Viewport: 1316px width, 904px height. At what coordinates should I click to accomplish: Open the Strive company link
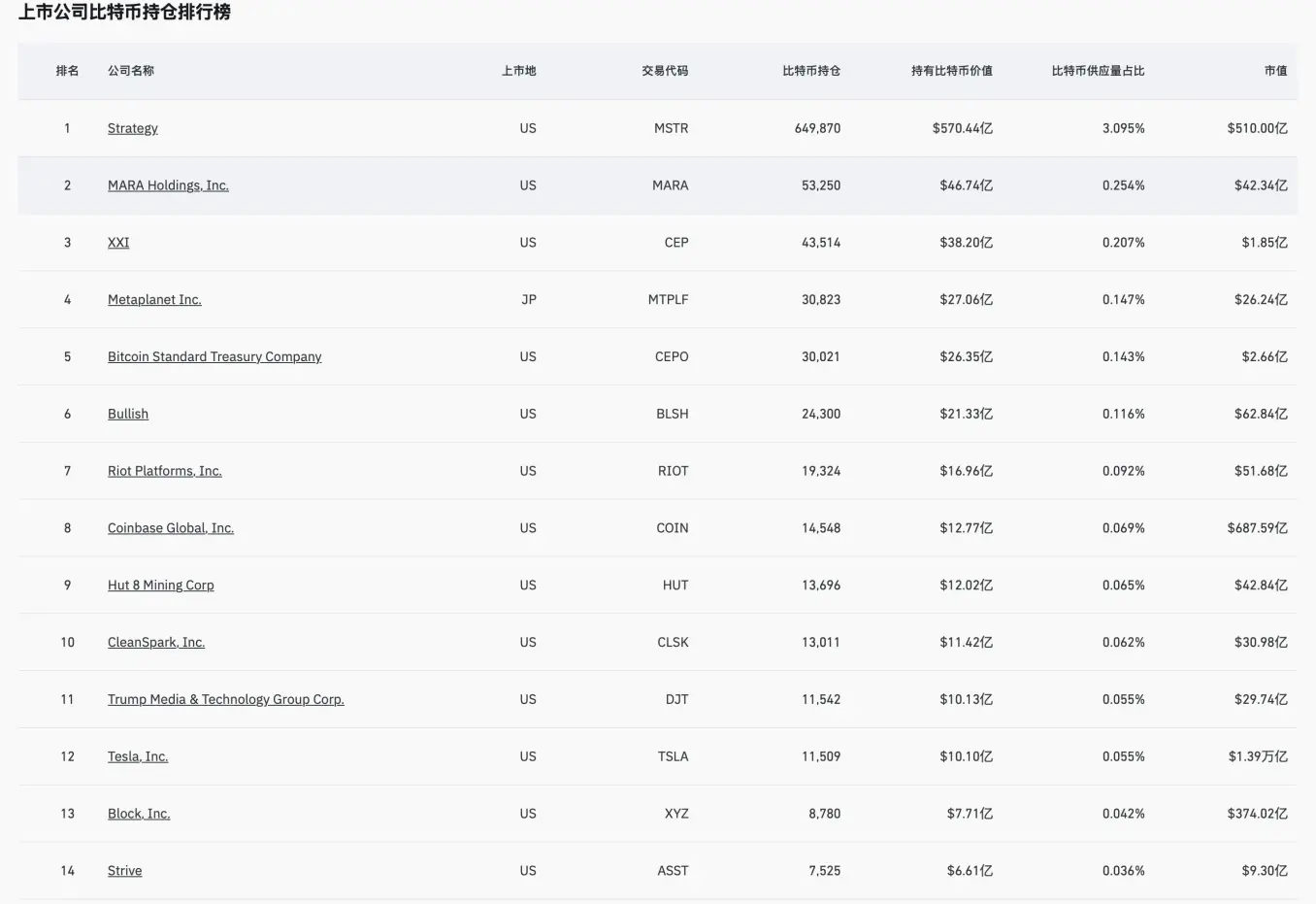pos(125,871)
